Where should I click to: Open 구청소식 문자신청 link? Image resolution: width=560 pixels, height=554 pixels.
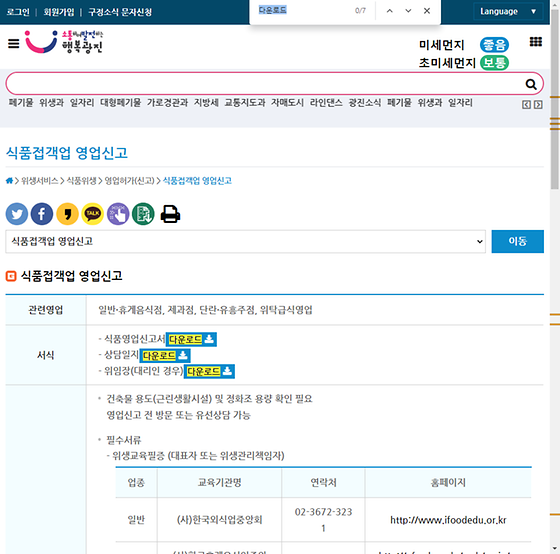coord(120,12)
